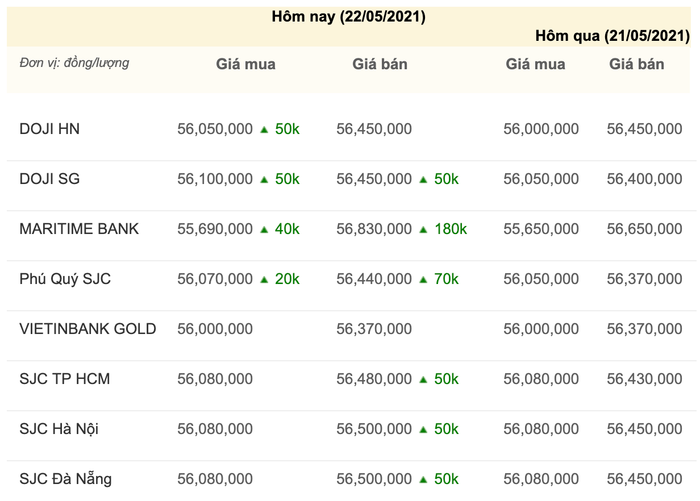Click DOJI SG yesterday's sell price 56,400,000
The image size is (700, 501).
pyautogui.click(x=644, y=179)
